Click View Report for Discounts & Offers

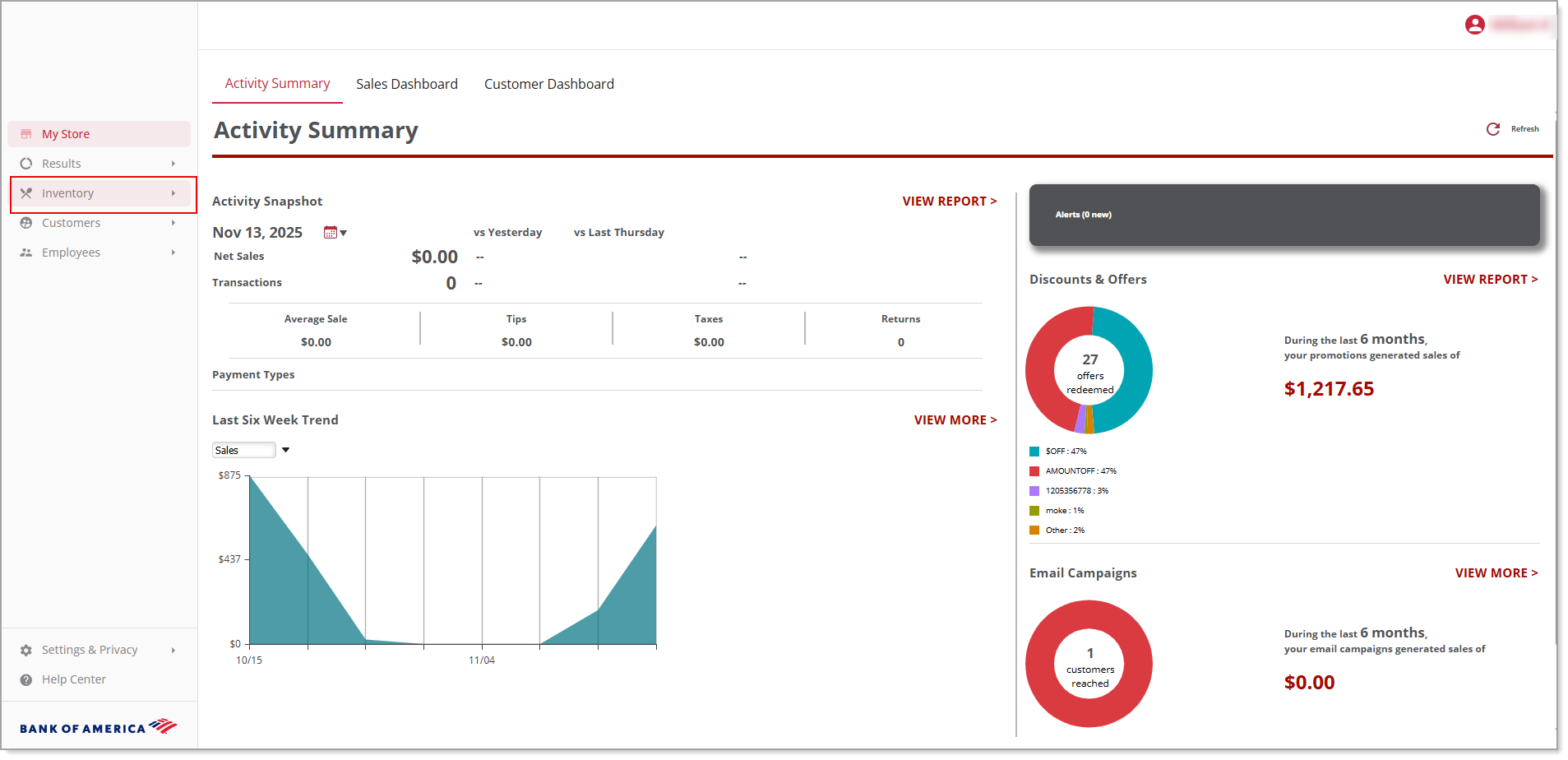pyautogui.click(x=1490, y=280)
